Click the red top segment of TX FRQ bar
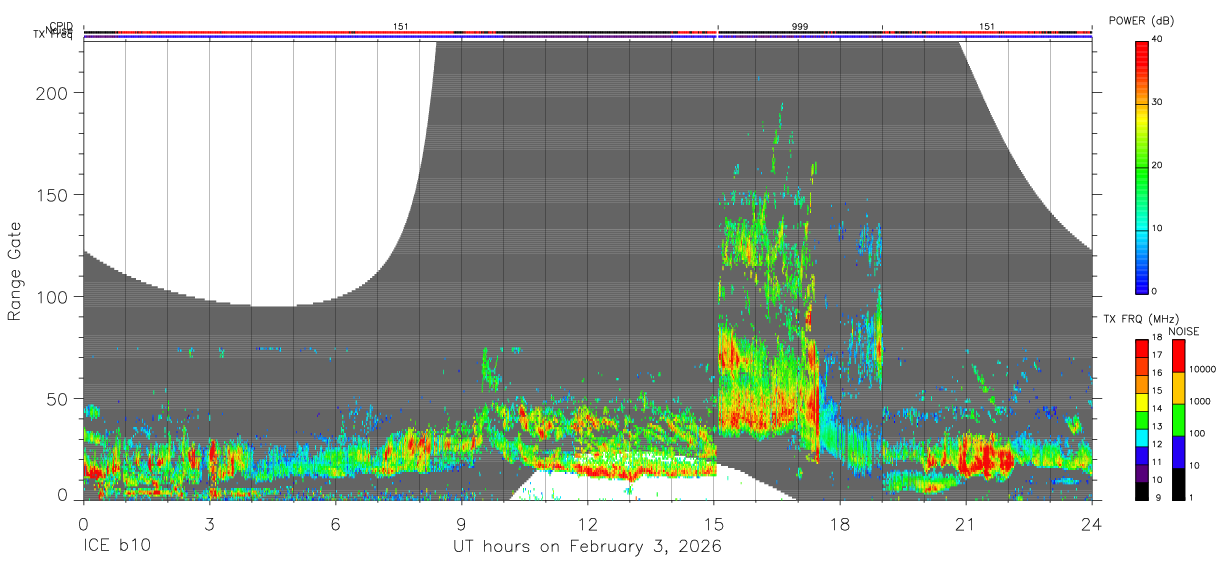 1142,348
